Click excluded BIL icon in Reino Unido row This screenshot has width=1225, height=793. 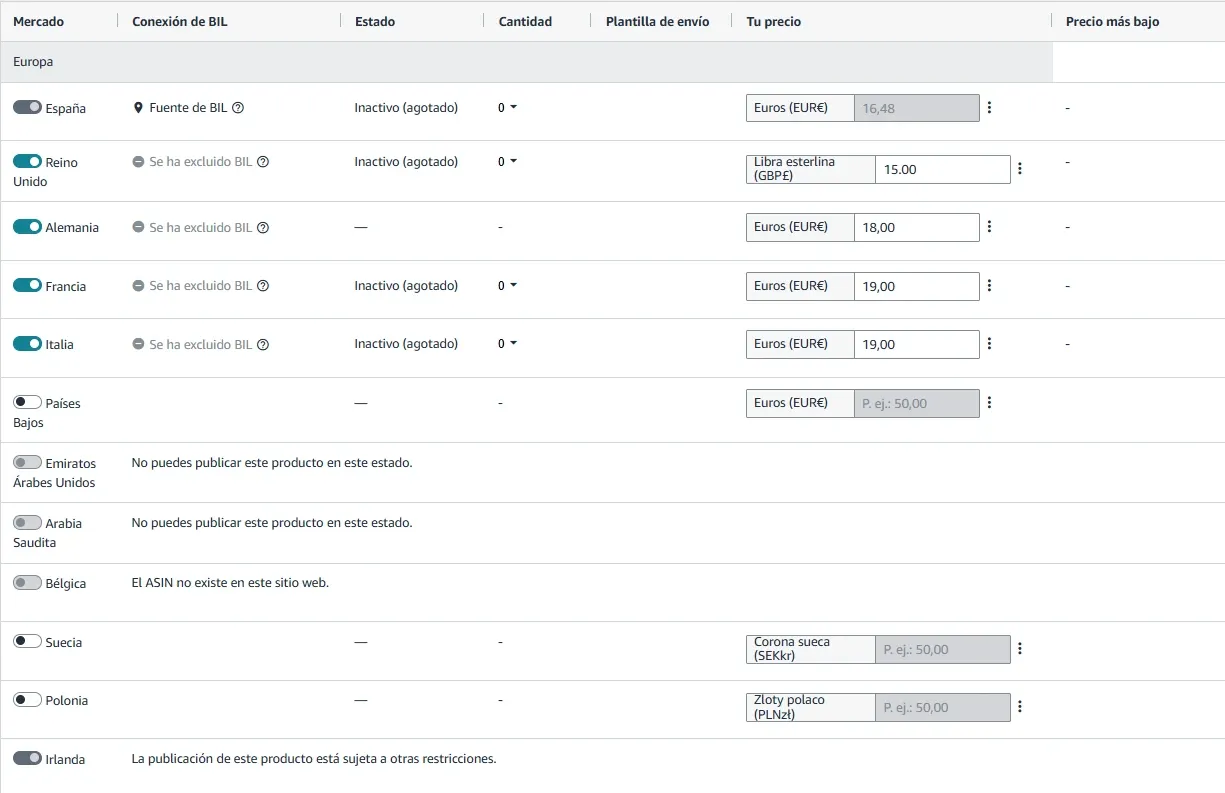point(139,162)
